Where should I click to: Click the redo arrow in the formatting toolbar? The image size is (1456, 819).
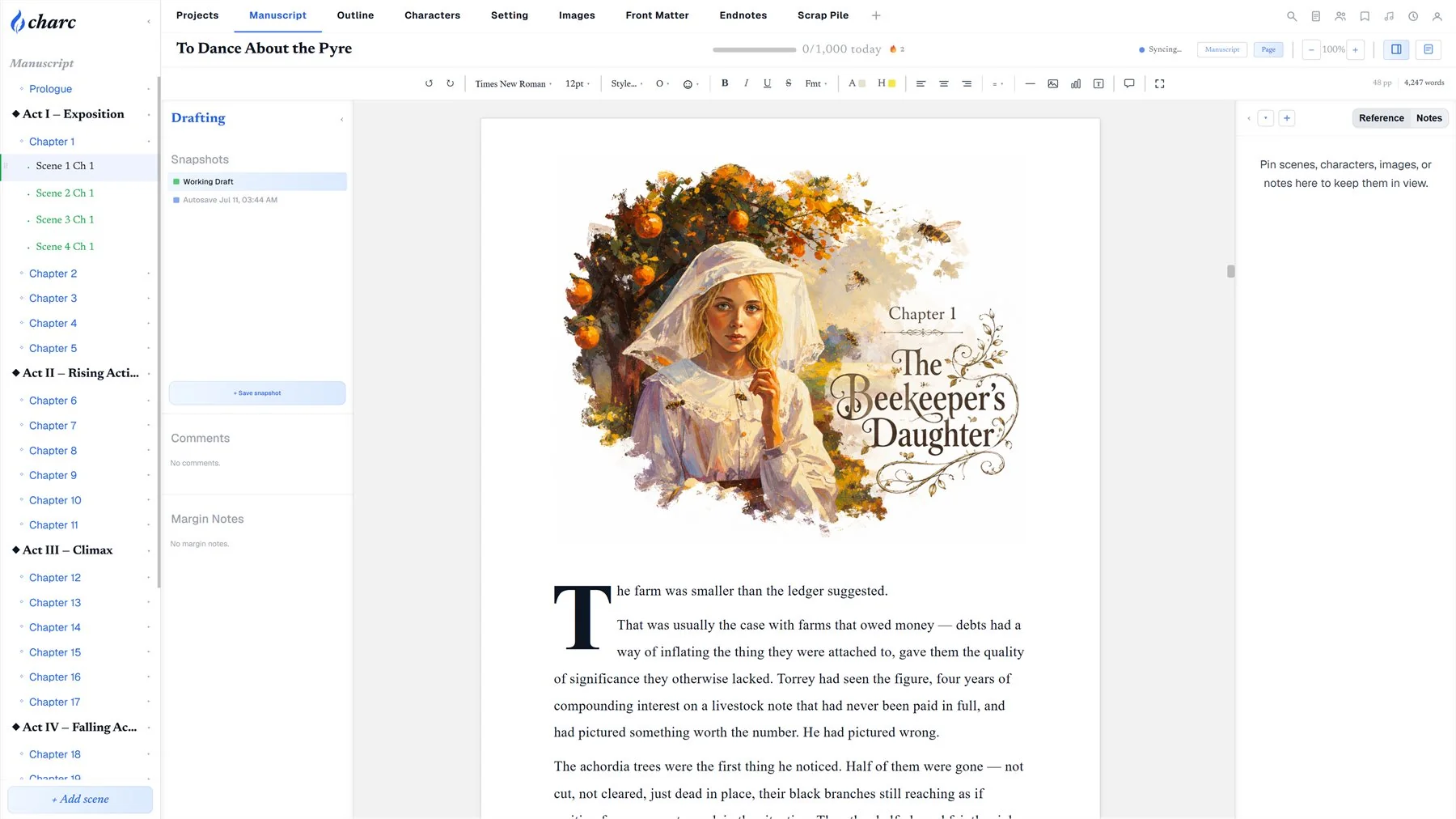[x=451, y=83]
